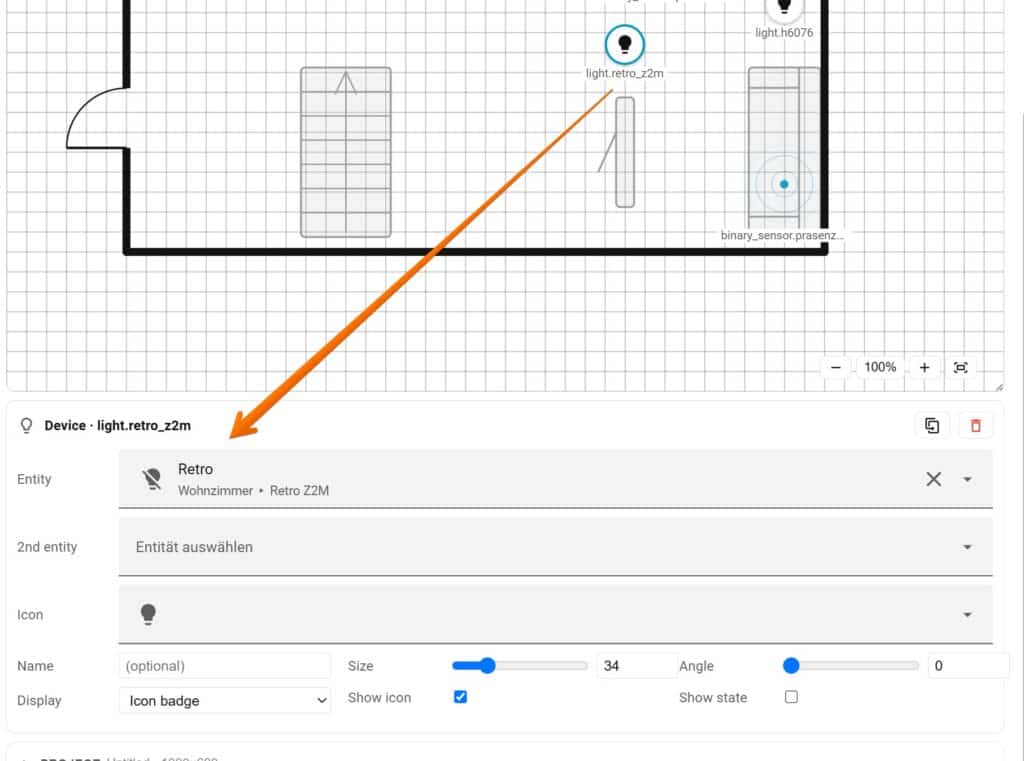Click the Show state label
This screenshot has width=1024, height=761.
[712, 698]
